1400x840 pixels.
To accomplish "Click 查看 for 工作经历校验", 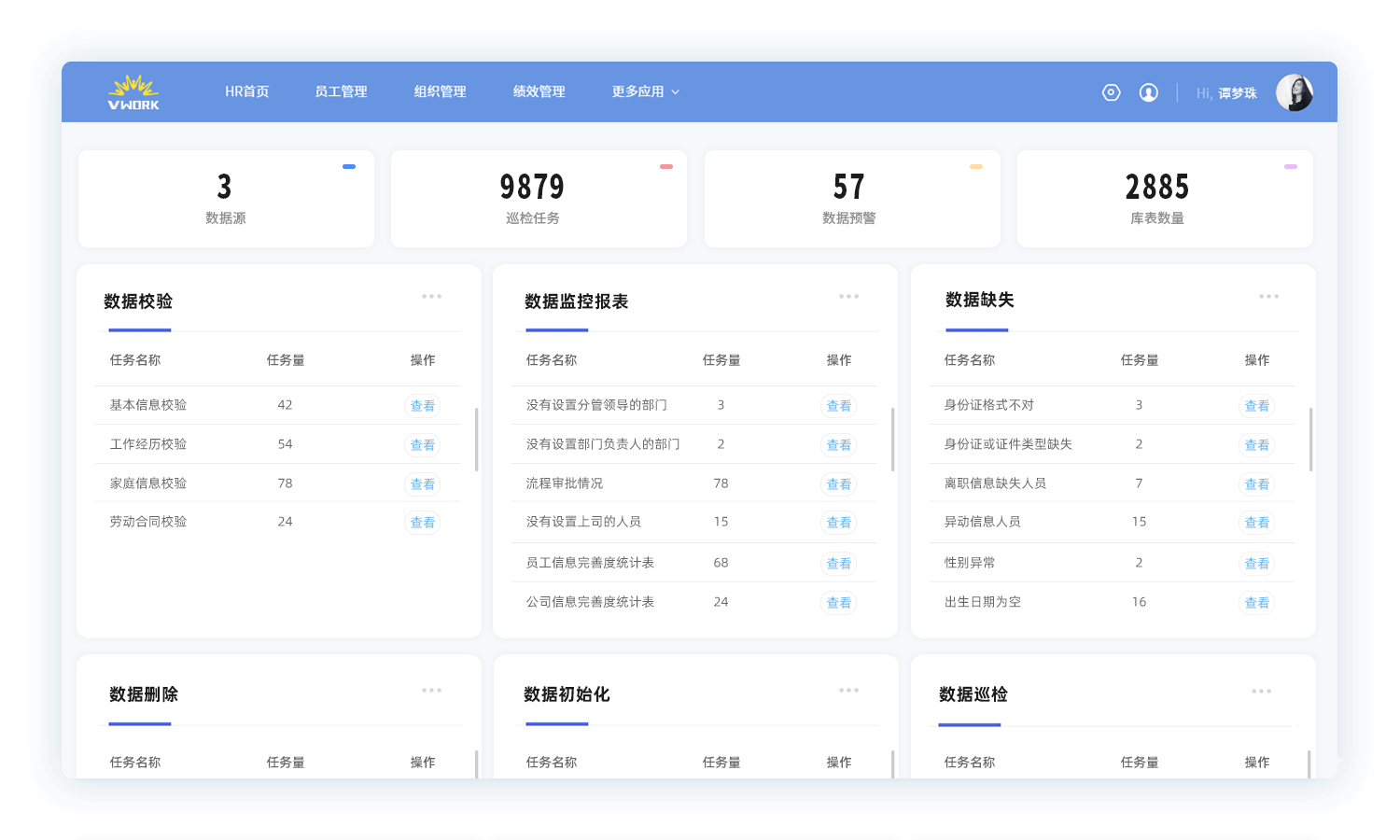I will point(423,445).
